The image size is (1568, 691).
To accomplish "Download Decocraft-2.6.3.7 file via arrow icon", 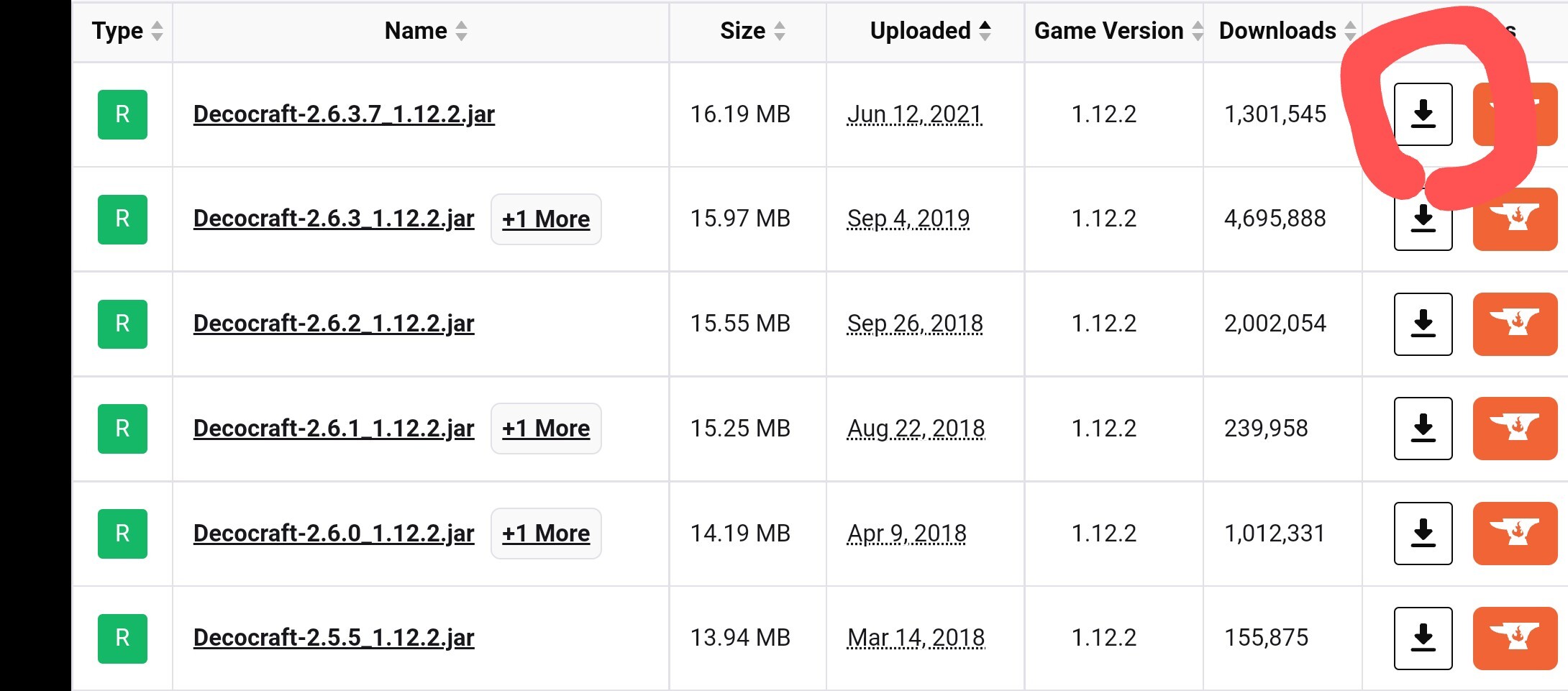I will (1423, 114).
